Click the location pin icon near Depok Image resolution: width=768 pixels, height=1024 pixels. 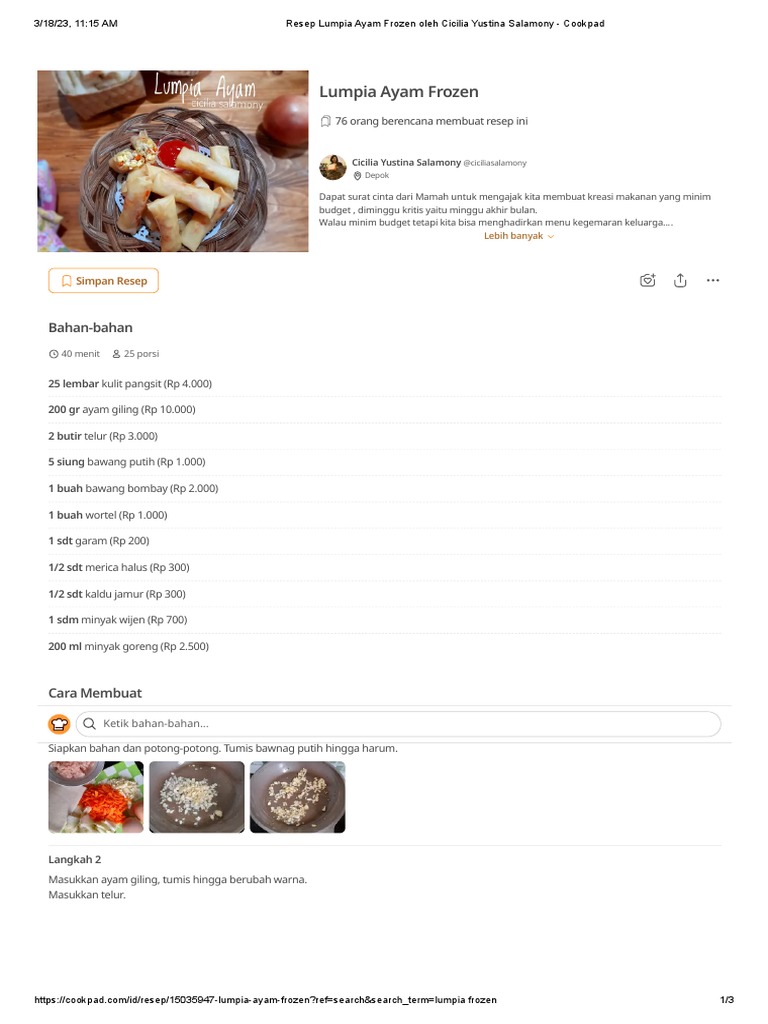point(357,176)
